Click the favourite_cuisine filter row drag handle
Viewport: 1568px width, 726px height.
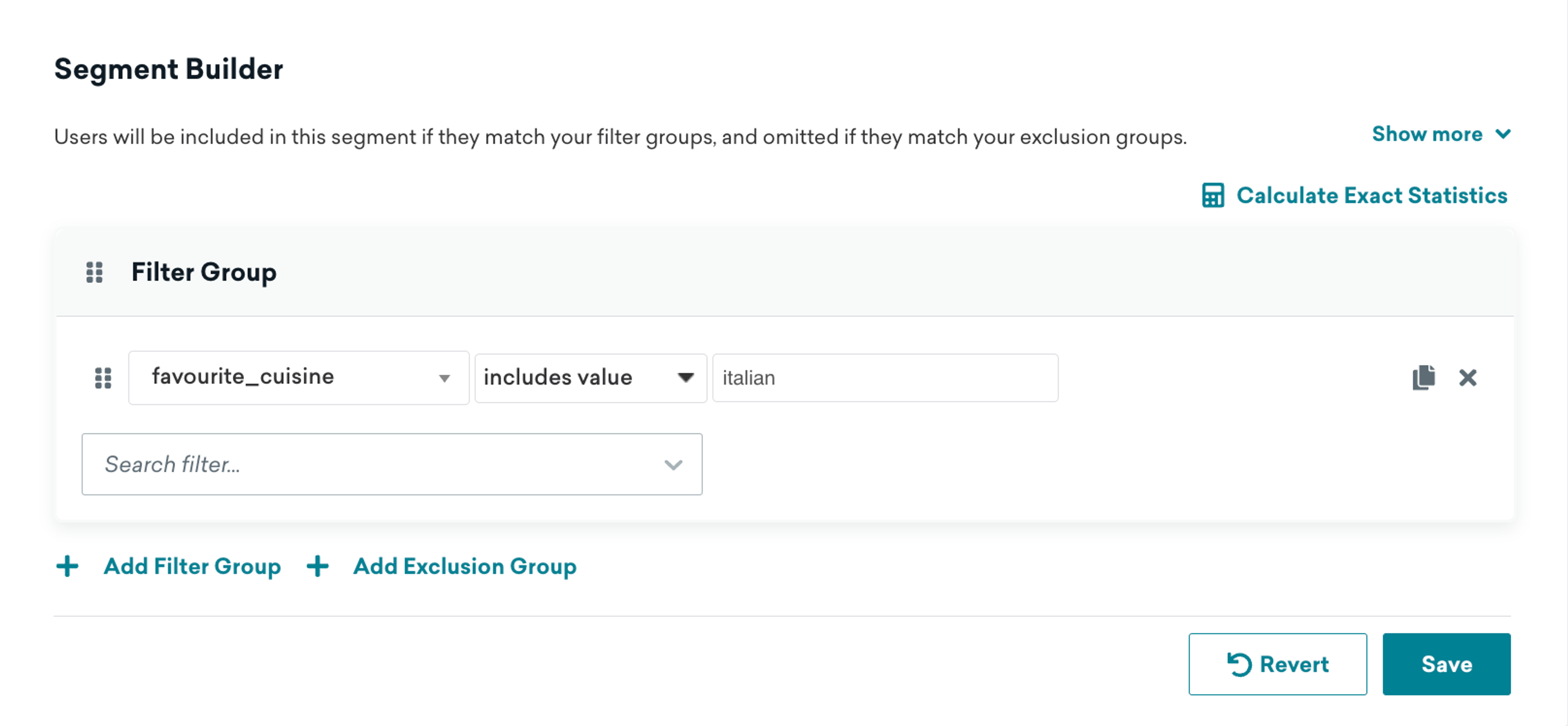[103, 378]
